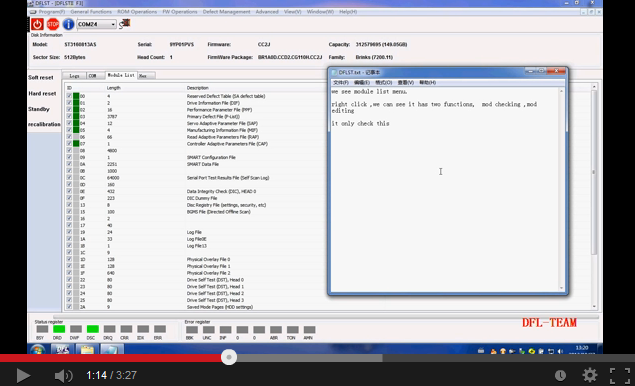635x386 pixels.
Task: Click the Hard reset button
Action: (42, 94)
